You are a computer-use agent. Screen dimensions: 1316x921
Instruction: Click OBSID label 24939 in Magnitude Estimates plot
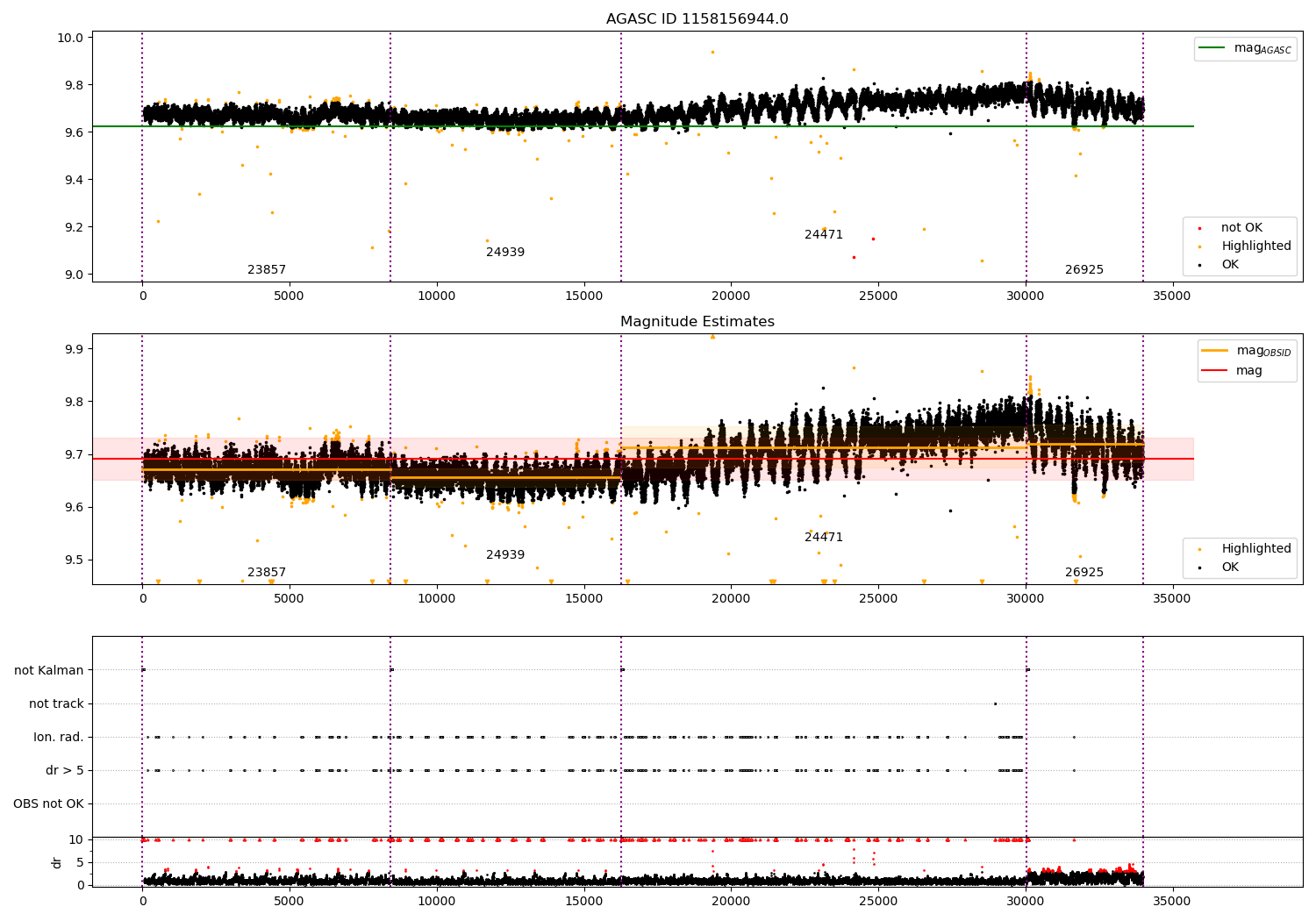505,555
